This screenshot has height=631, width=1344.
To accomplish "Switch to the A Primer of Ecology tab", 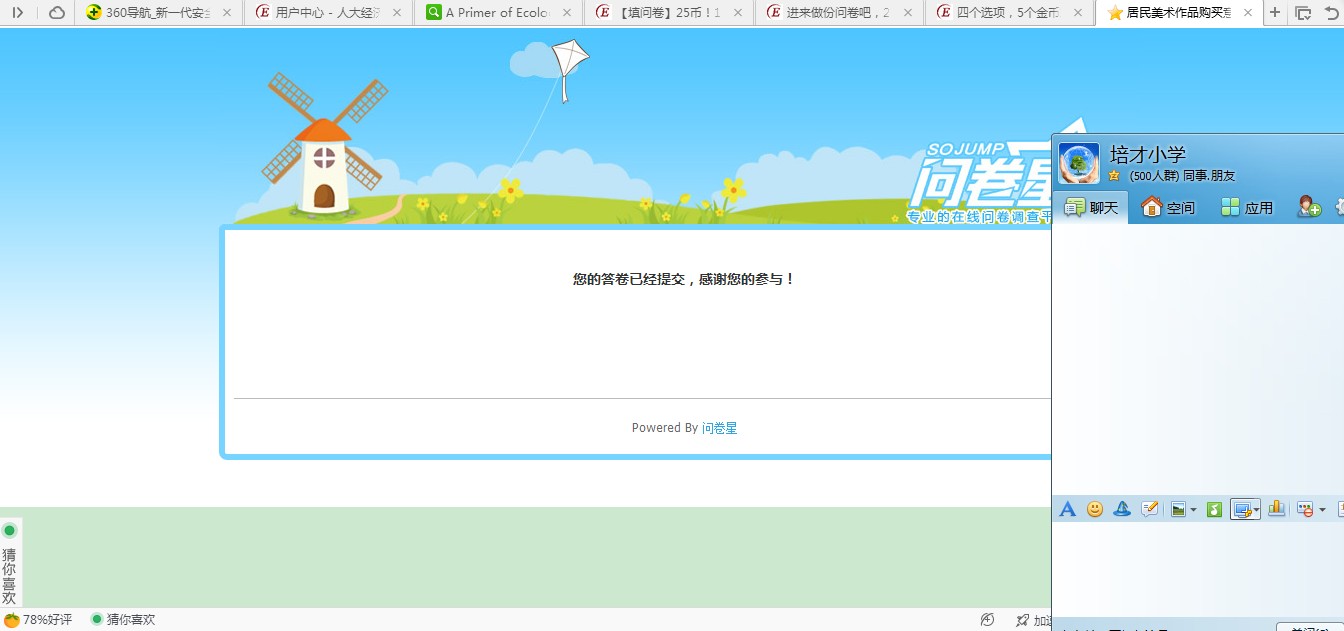I will [498, 13].
